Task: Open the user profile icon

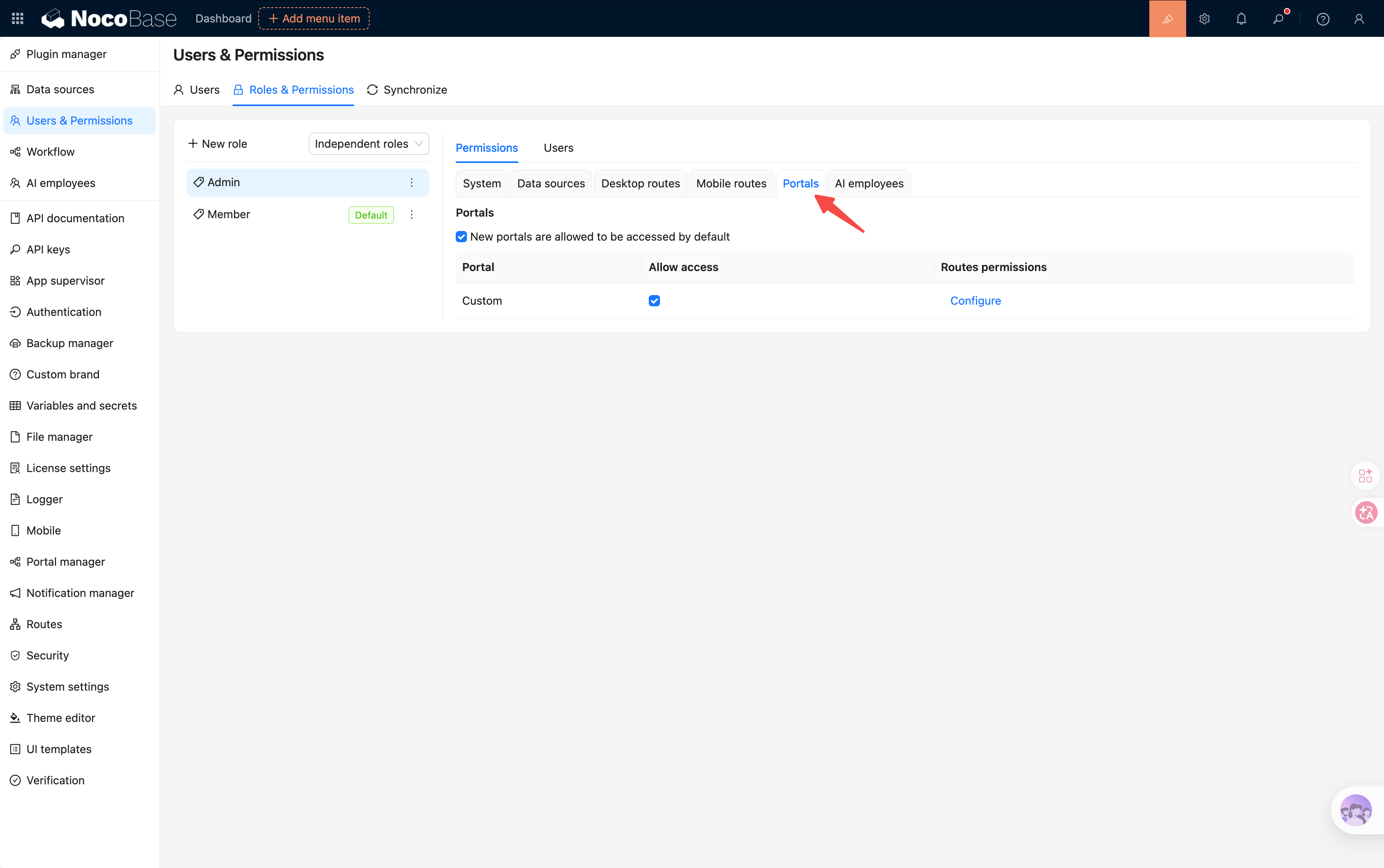Action: pos(1359,19)
